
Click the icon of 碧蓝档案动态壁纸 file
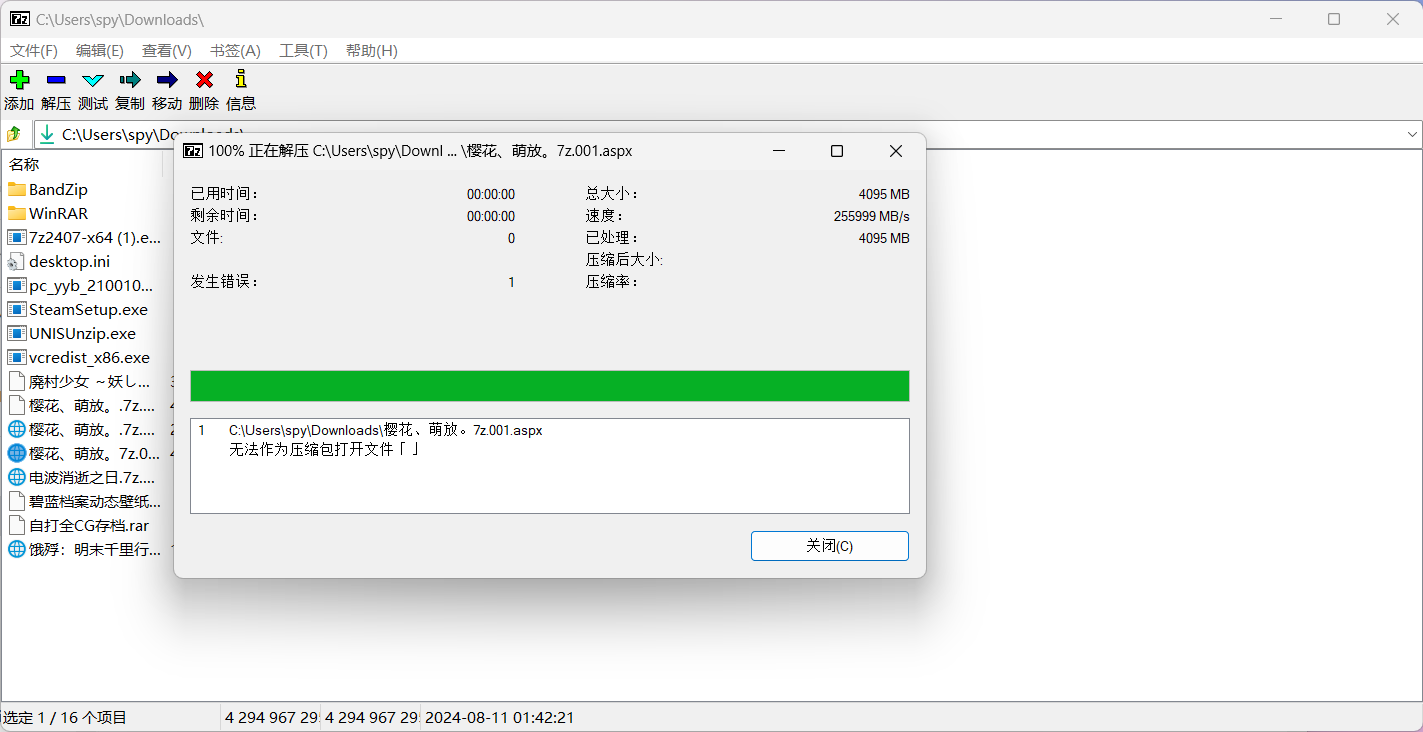[16, 501]
